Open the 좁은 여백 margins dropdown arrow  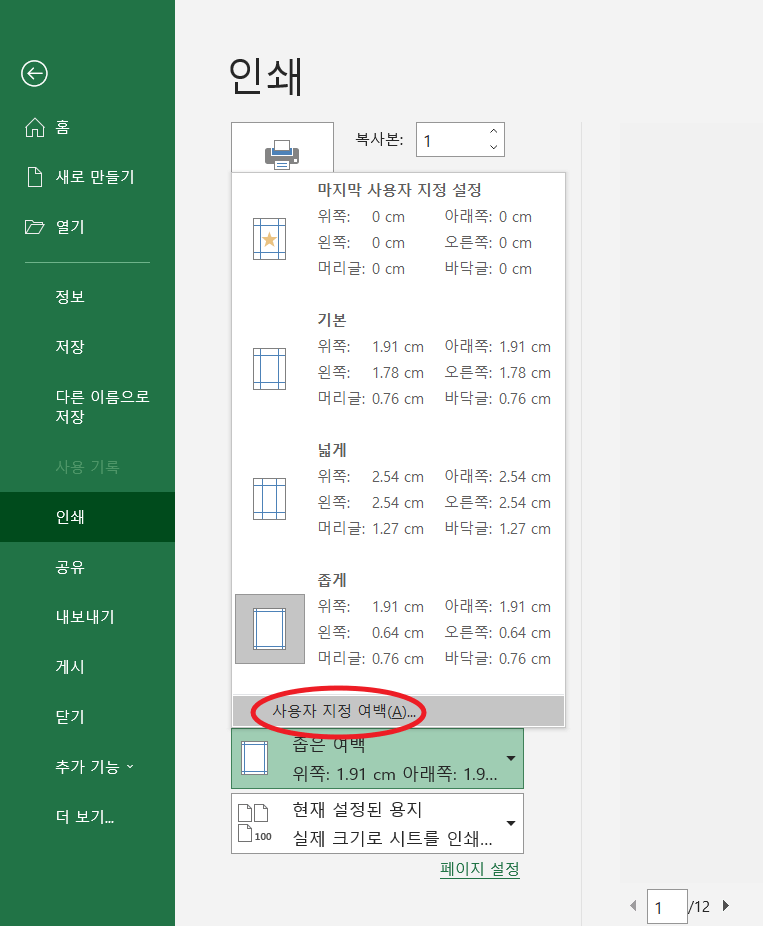click(511, 758)
